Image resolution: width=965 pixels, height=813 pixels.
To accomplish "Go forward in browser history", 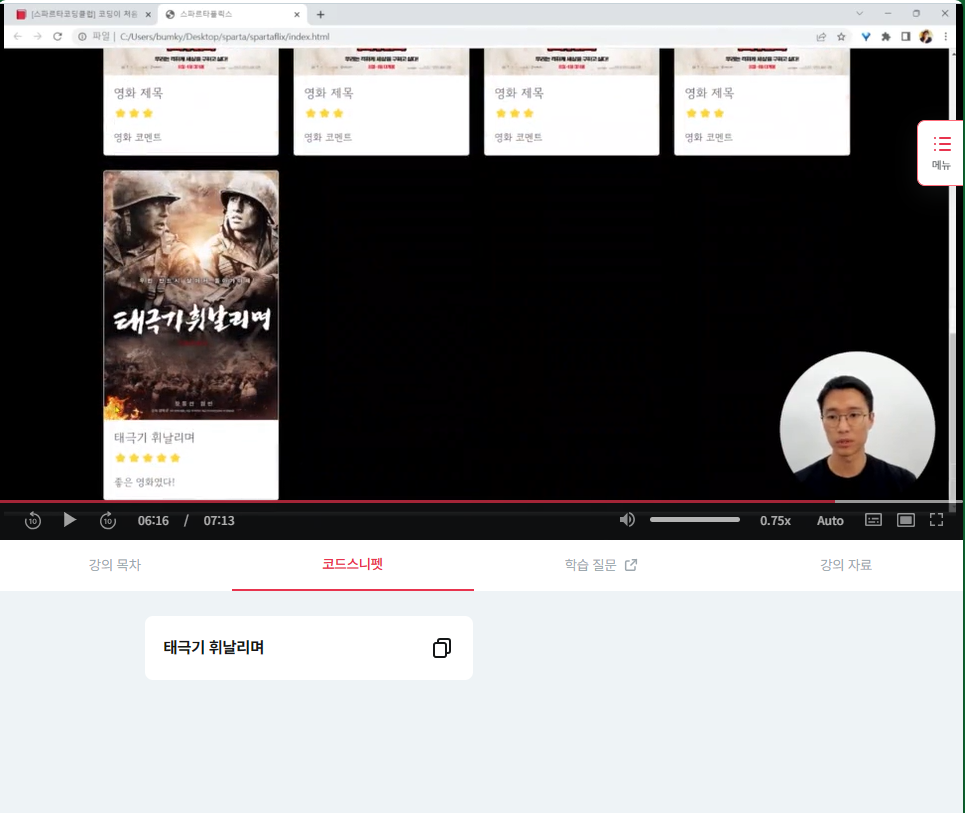I will tap(38, 36).
